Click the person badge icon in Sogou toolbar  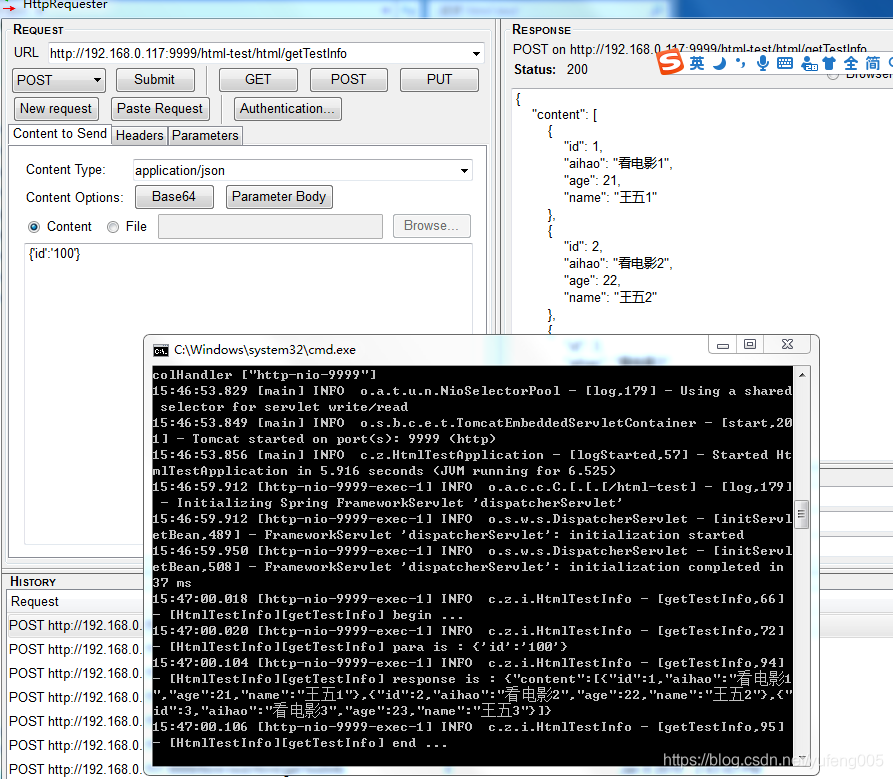808,64
